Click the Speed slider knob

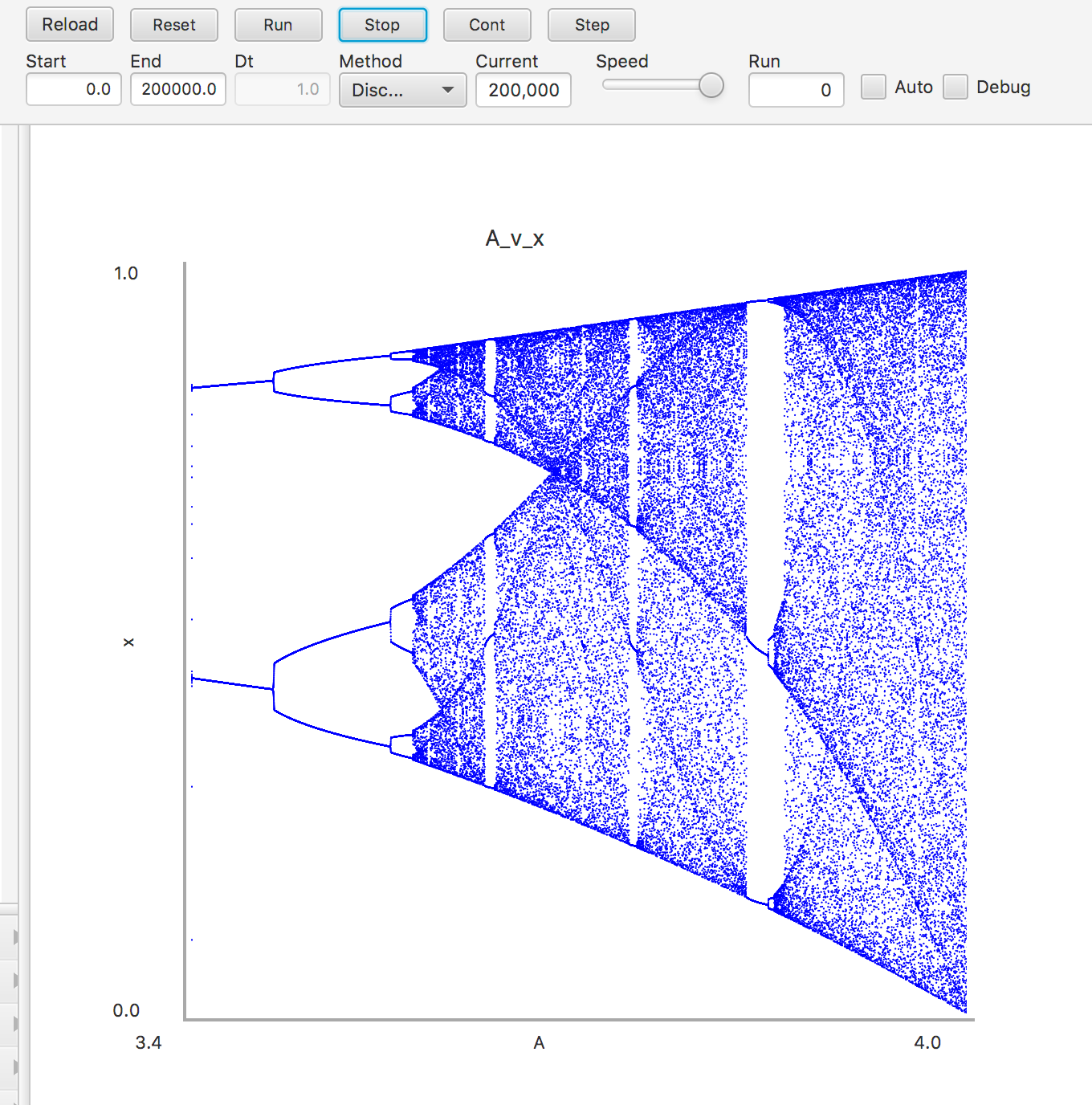pos(711,85)
